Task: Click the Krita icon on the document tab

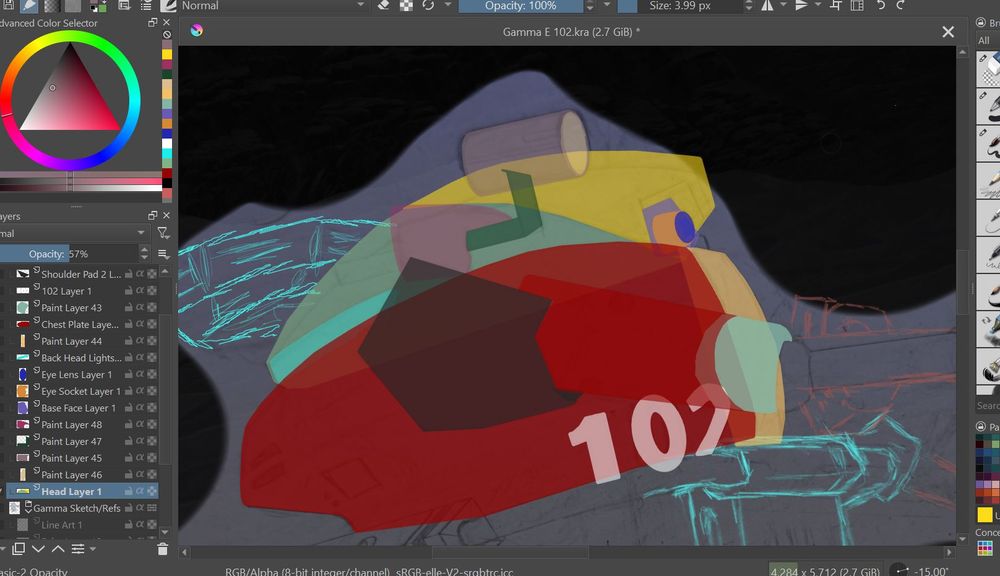Action: (x=196, y=31)
